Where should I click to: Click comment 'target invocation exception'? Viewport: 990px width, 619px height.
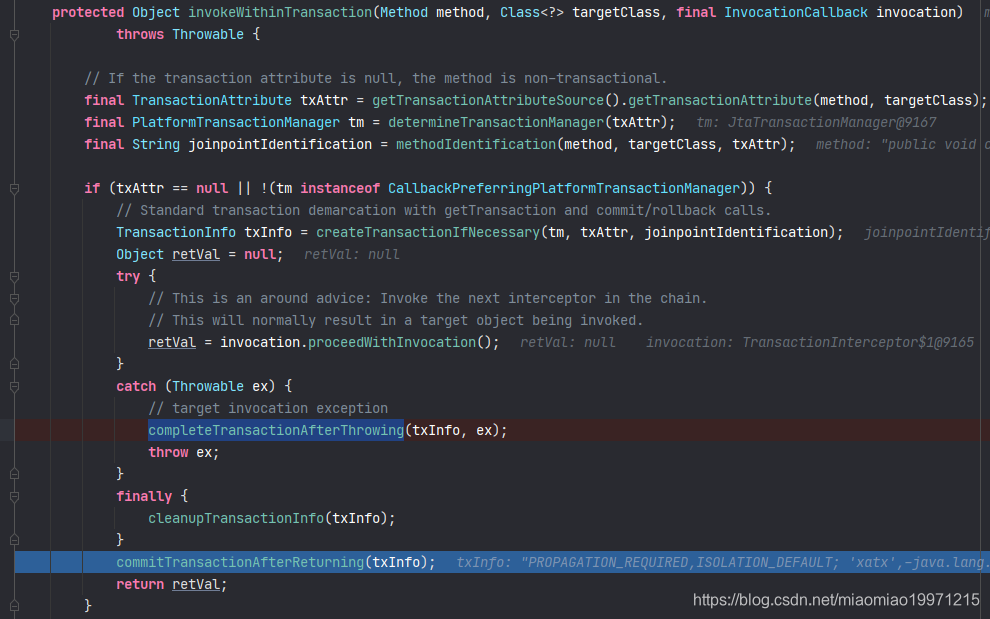tap(268, 409)
